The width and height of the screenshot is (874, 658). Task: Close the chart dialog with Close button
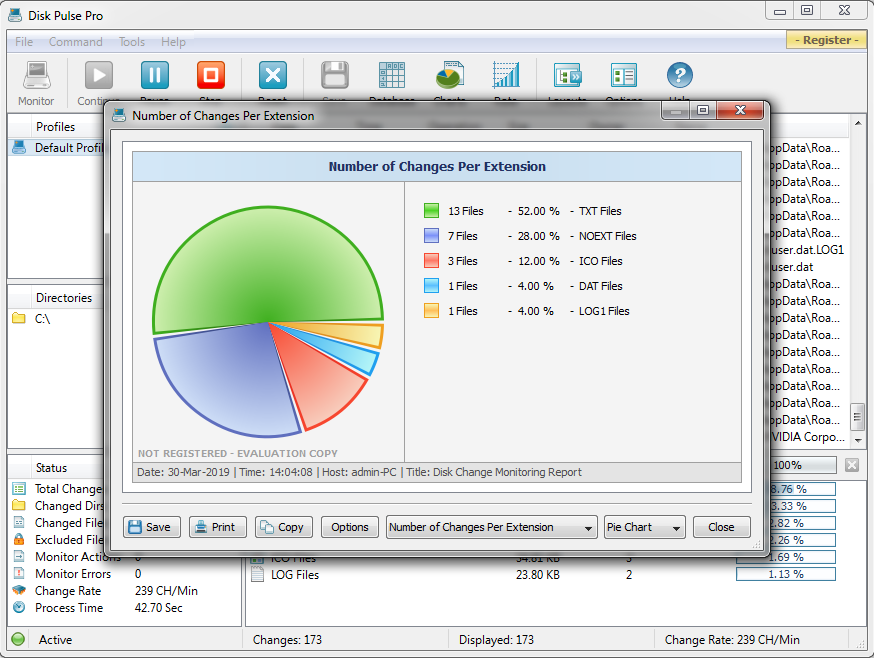point(721,527)
